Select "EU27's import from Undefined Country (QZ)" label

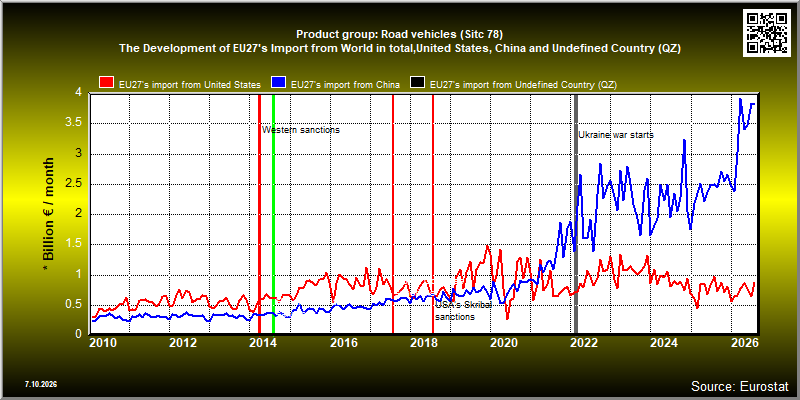pyautogui.click(x=523, y=85)
